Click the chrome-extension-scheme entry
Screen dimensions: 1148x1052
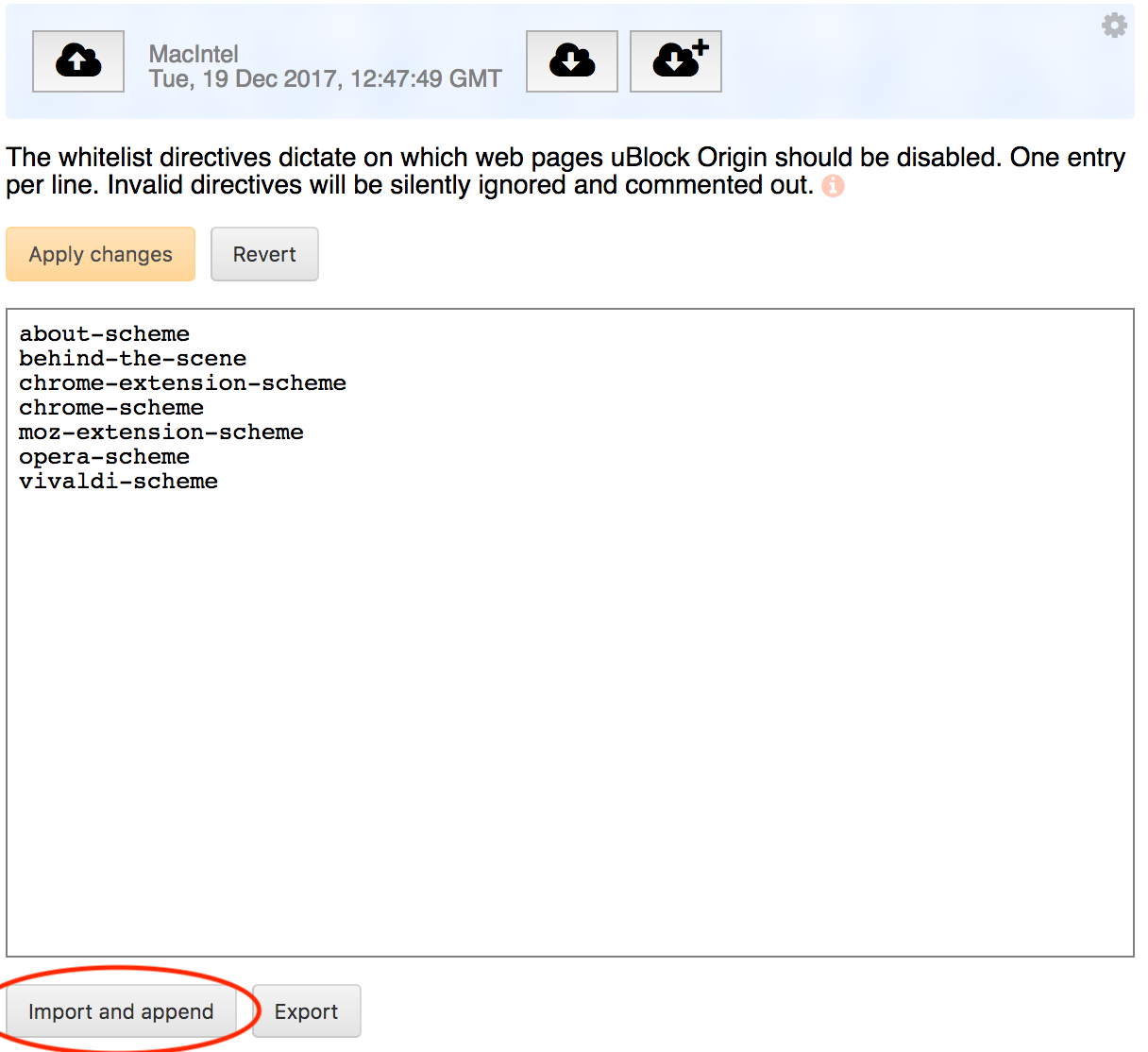pyautogui.click(x=182, y=382)
